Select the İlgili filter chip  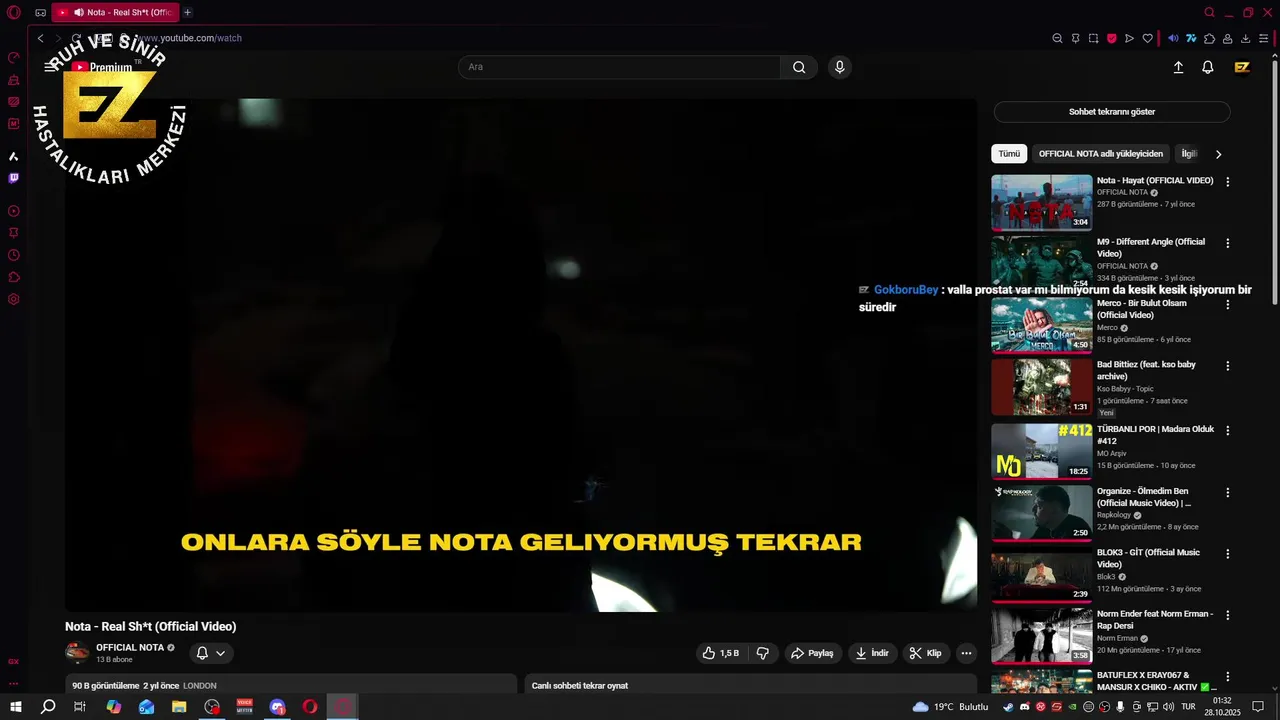[1189, 154]
